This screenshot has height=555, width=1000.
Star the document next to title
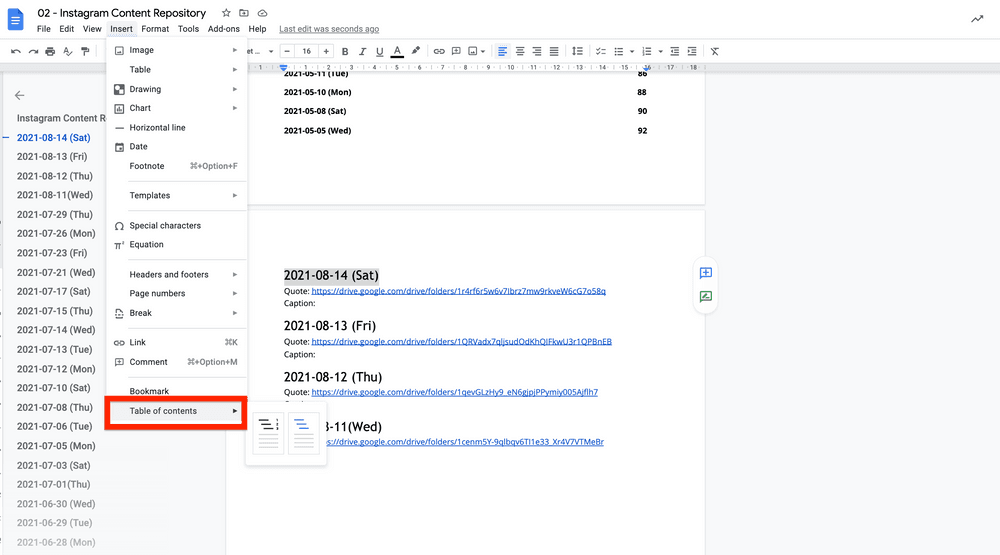click(226, 13)
